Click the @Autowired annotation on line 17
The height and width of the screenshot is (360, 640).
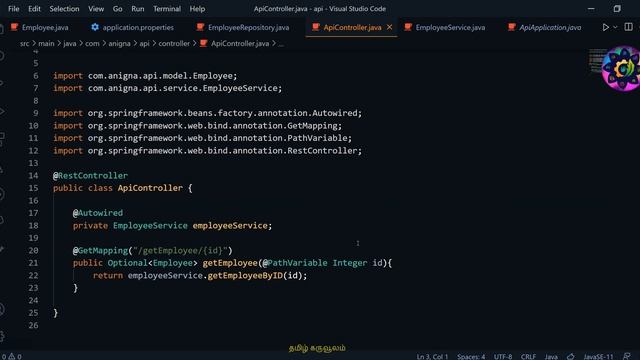pyautogui.click(x=98, y=213)
